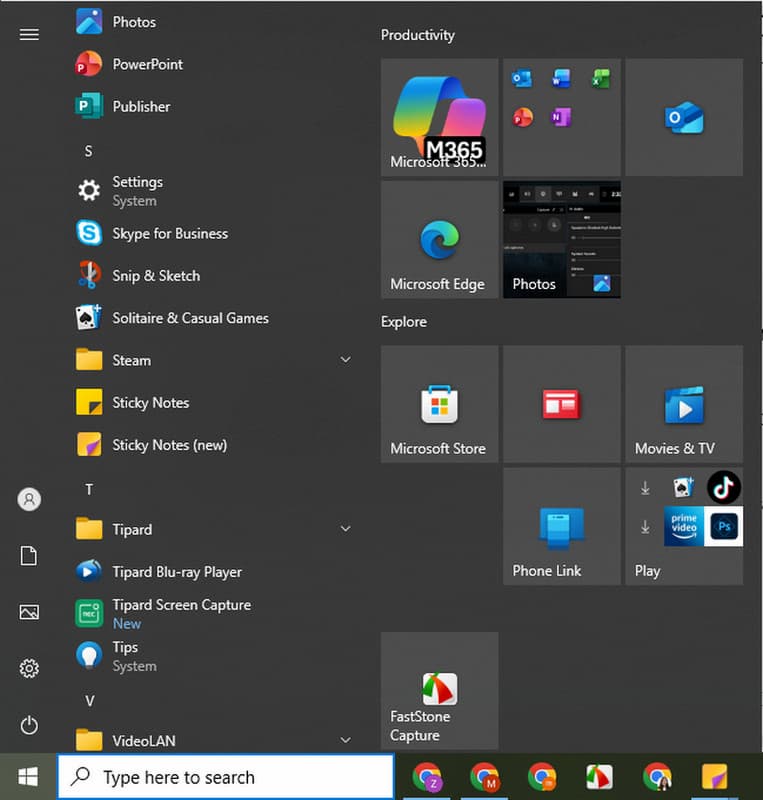Click the Windows Start button
The image size is (763, 800).
tap(28, 777)
